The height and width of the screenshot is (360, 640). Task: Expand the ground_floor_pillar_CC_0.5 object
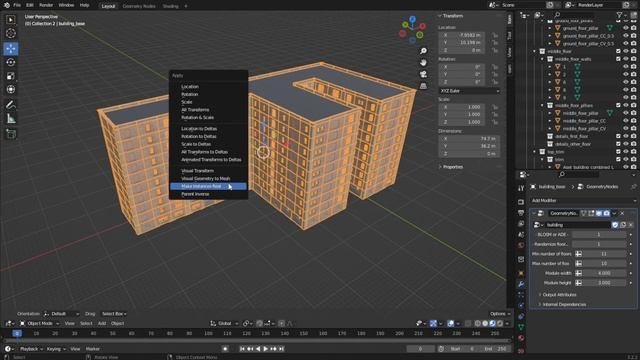(x=550, y=36)
